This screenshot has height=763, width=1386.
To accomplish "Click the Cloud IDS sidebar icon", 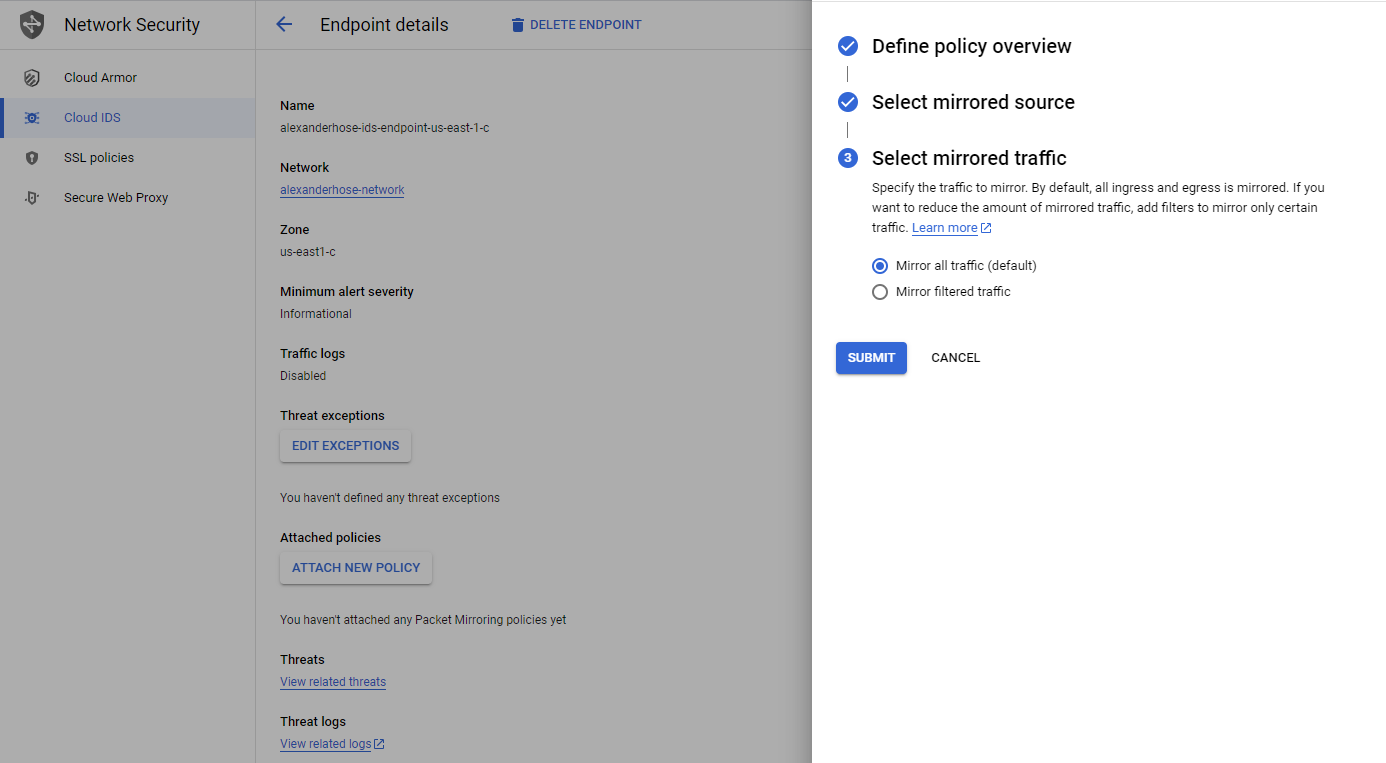I will pyautogui.click(x=32, y=118).
